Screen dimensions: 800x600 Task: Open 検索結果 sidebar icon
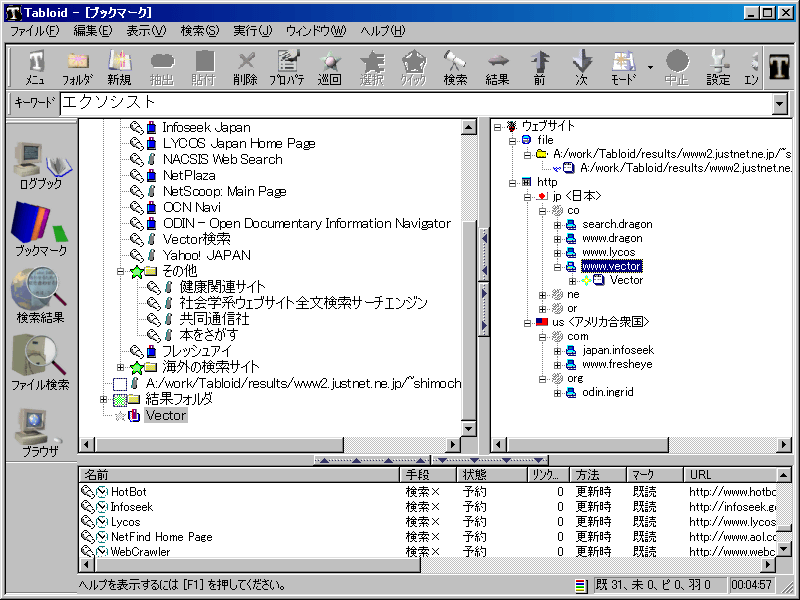pos(41,296)
